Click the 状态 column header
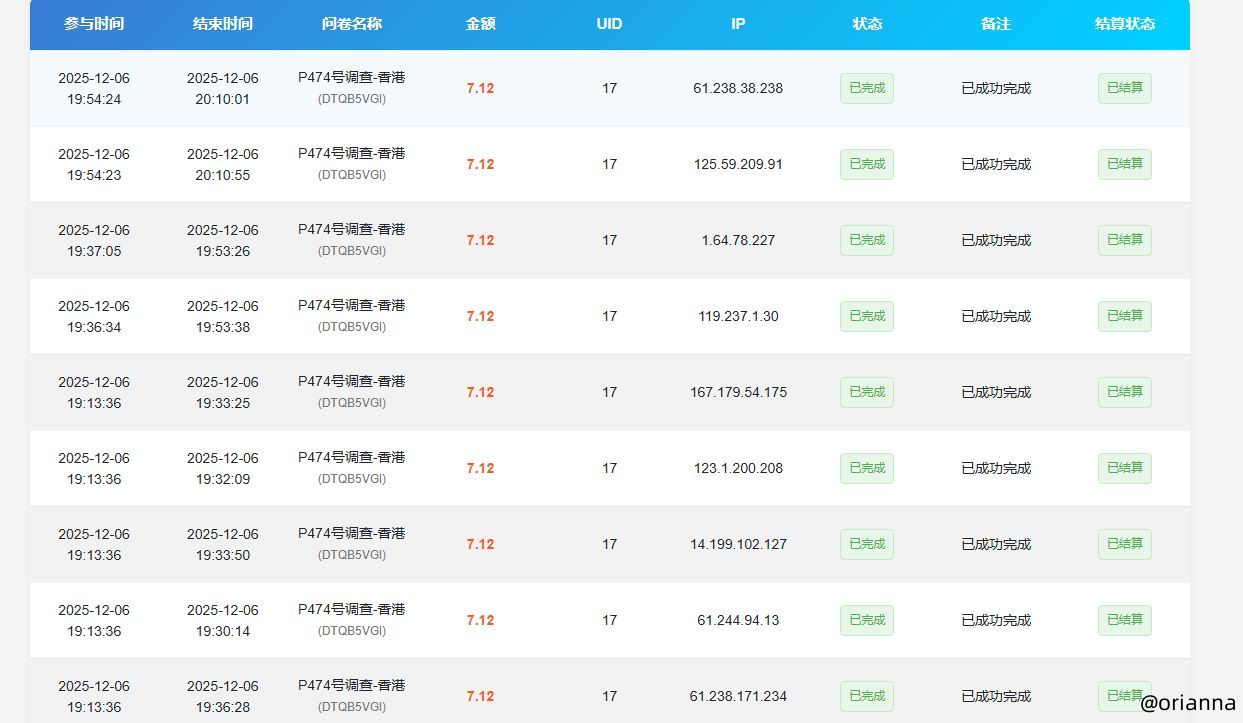Viewport: 1243px width, 723px height. coord(867,24)
